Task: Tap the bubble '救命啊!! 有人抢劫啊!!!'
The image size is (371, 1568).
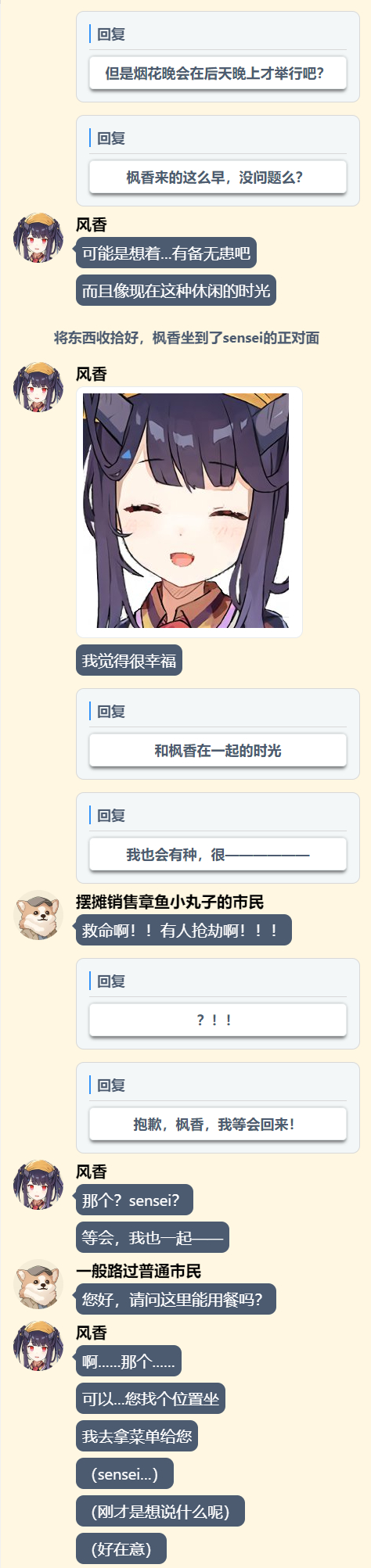Action: 184,931
